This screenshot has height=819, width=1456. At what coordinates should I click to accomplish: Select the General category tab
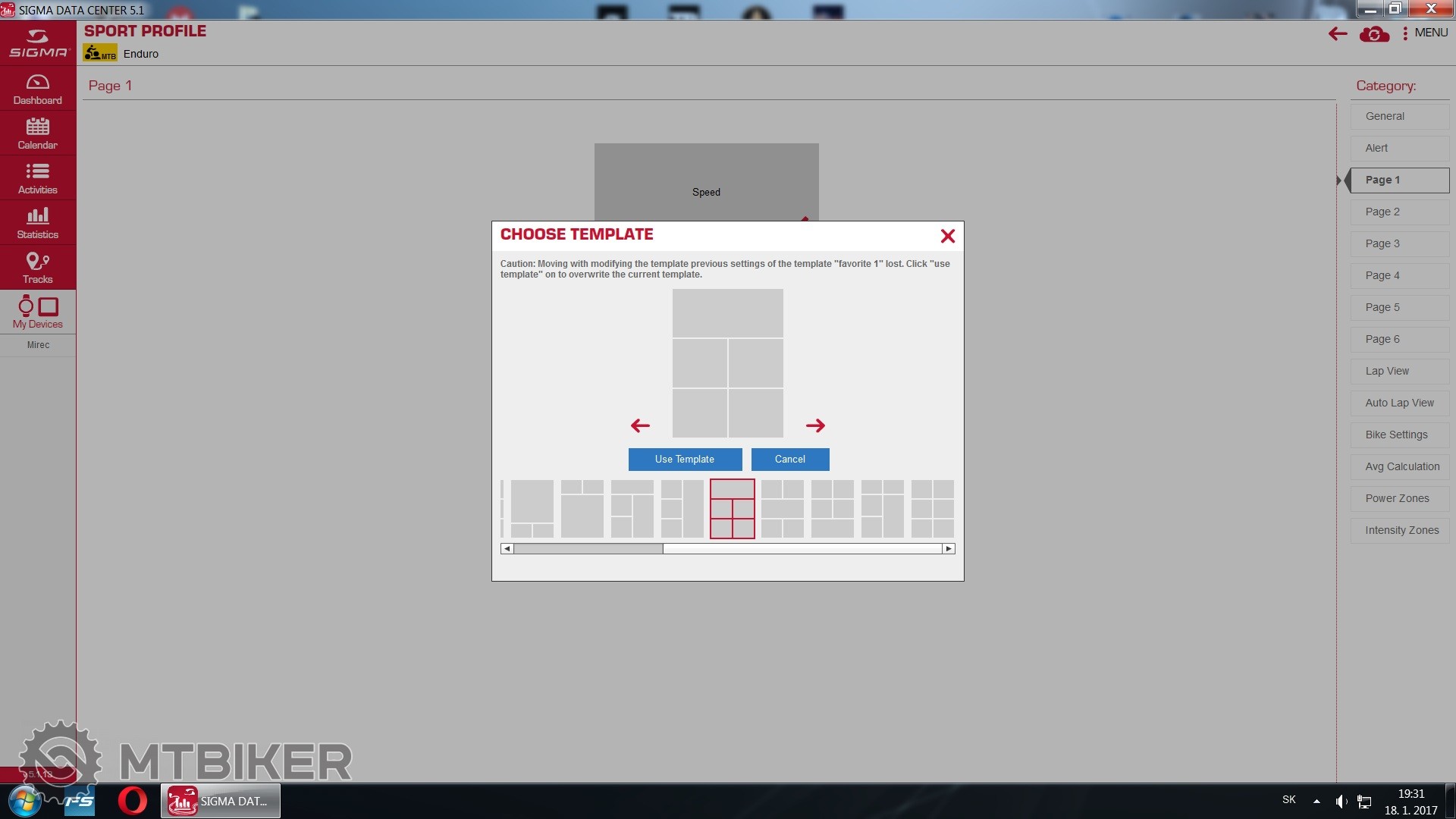click(1399, 117)
